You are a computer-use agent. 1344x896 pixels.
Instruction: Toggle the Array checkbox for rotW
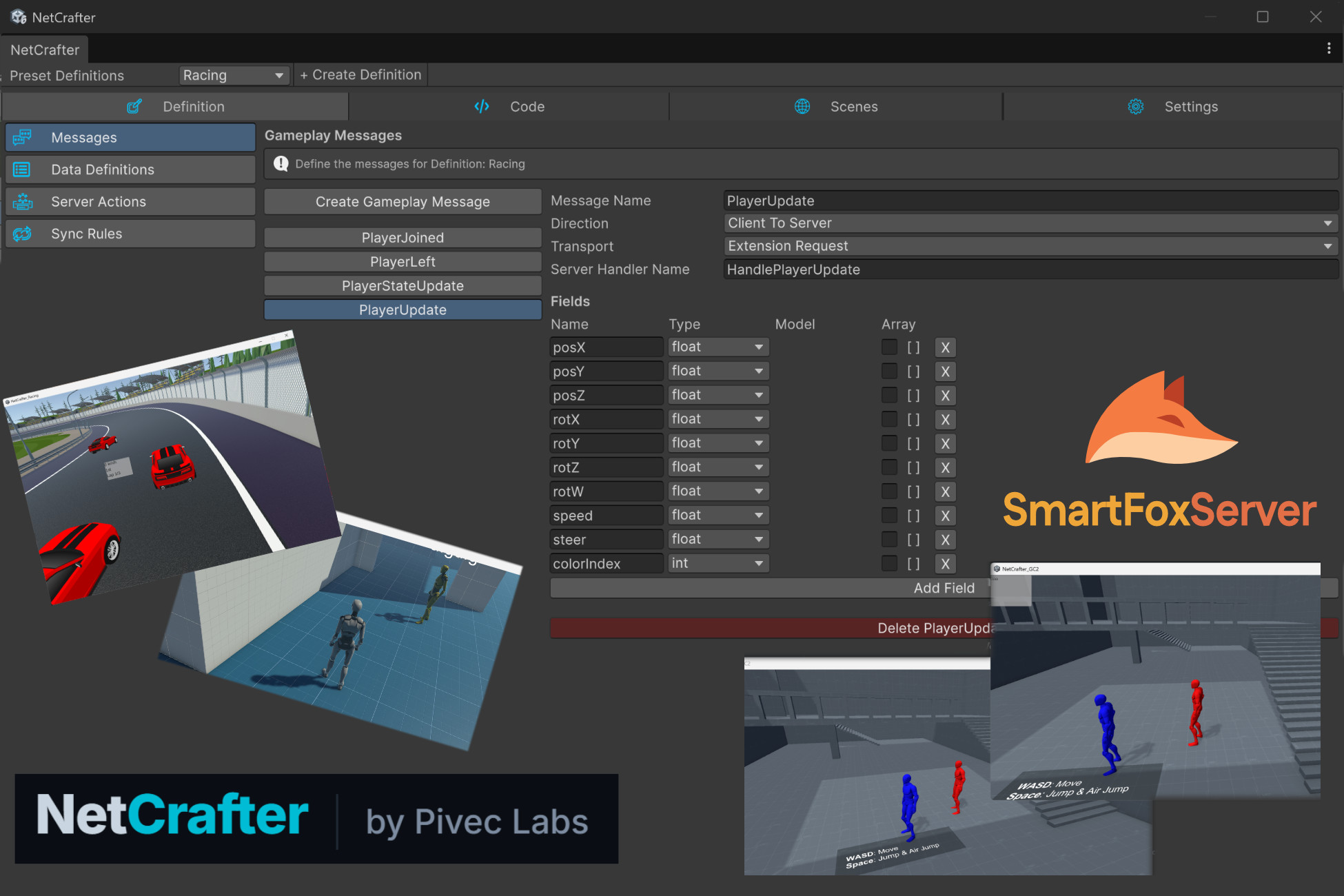(x=890, y=491)
